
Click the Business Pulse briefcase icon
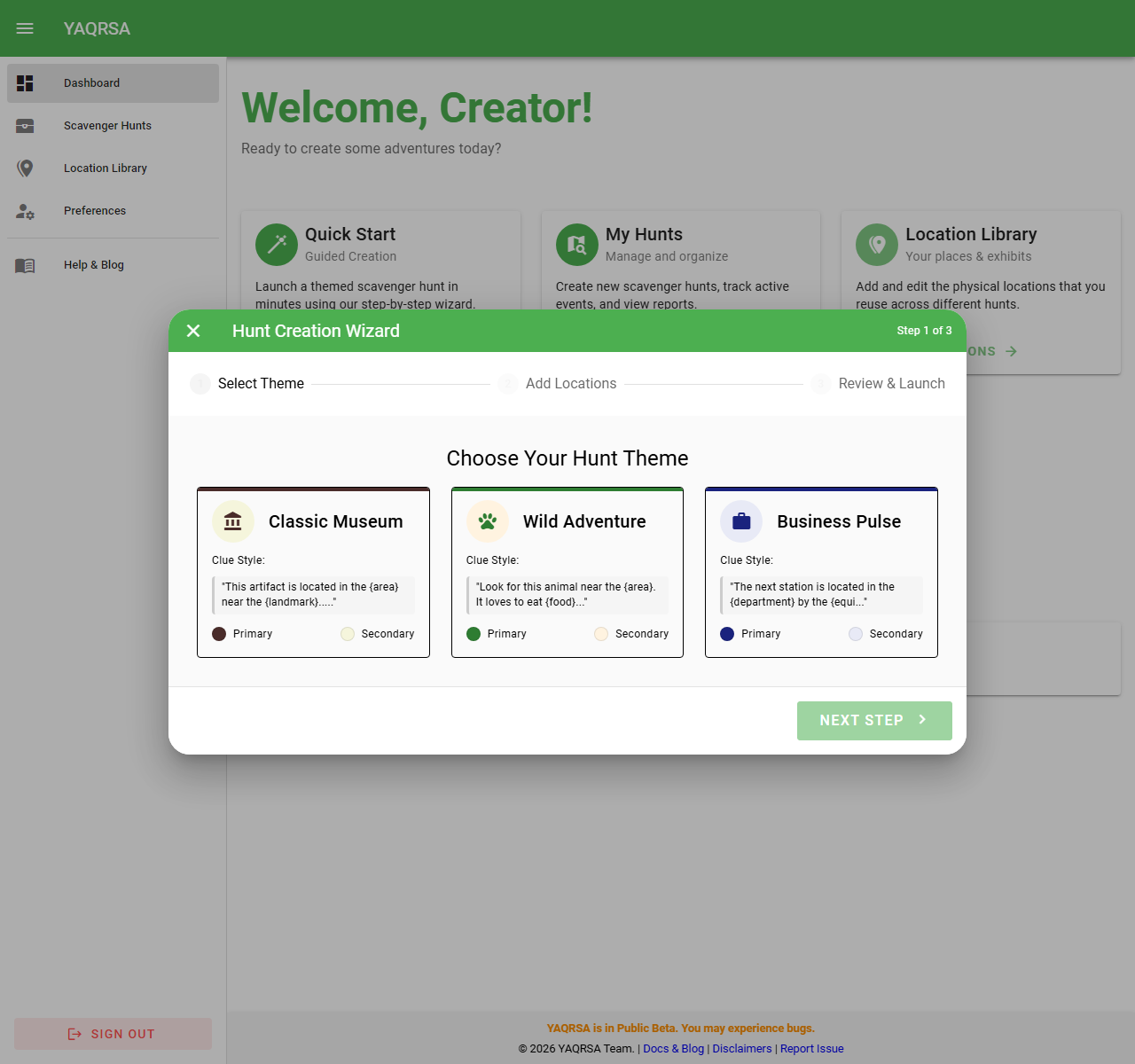[741, 521]
